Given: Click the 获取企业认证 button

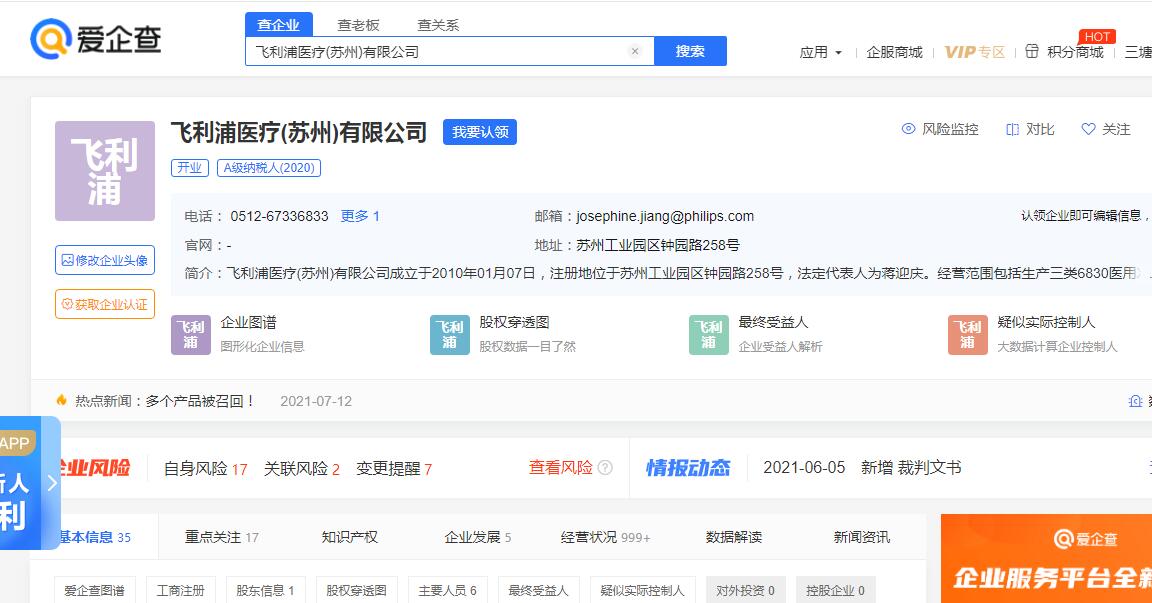Looking at the screenshot, I should coord(105,304).
